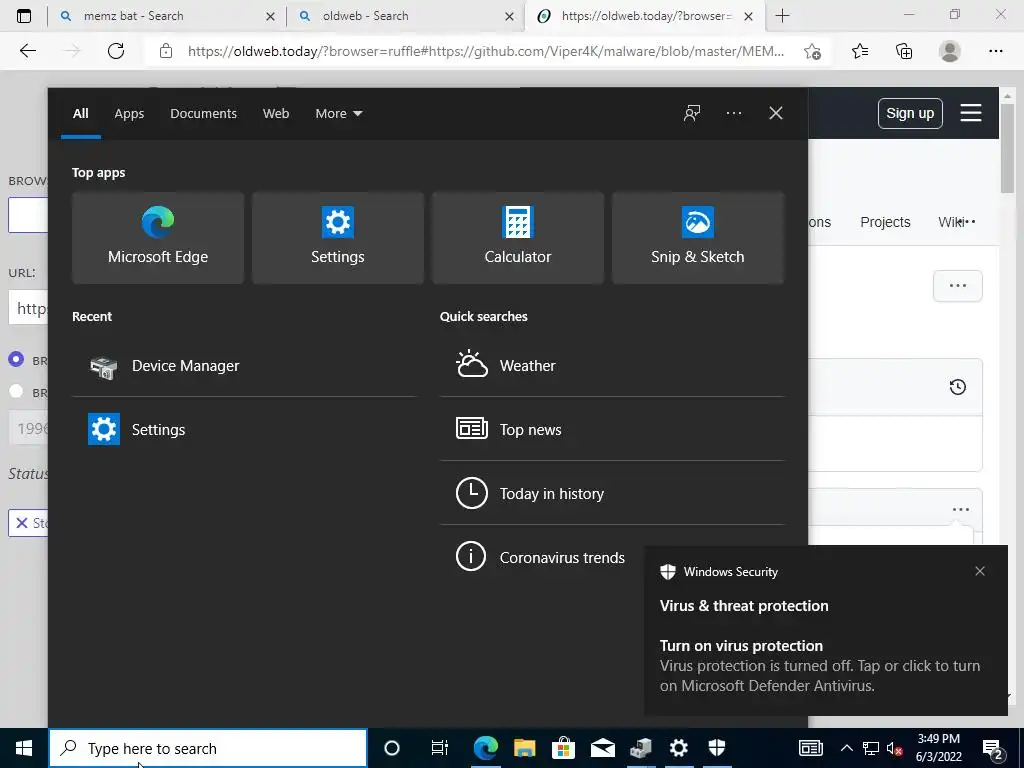Open Device Manager from Recent

point(244,366)
